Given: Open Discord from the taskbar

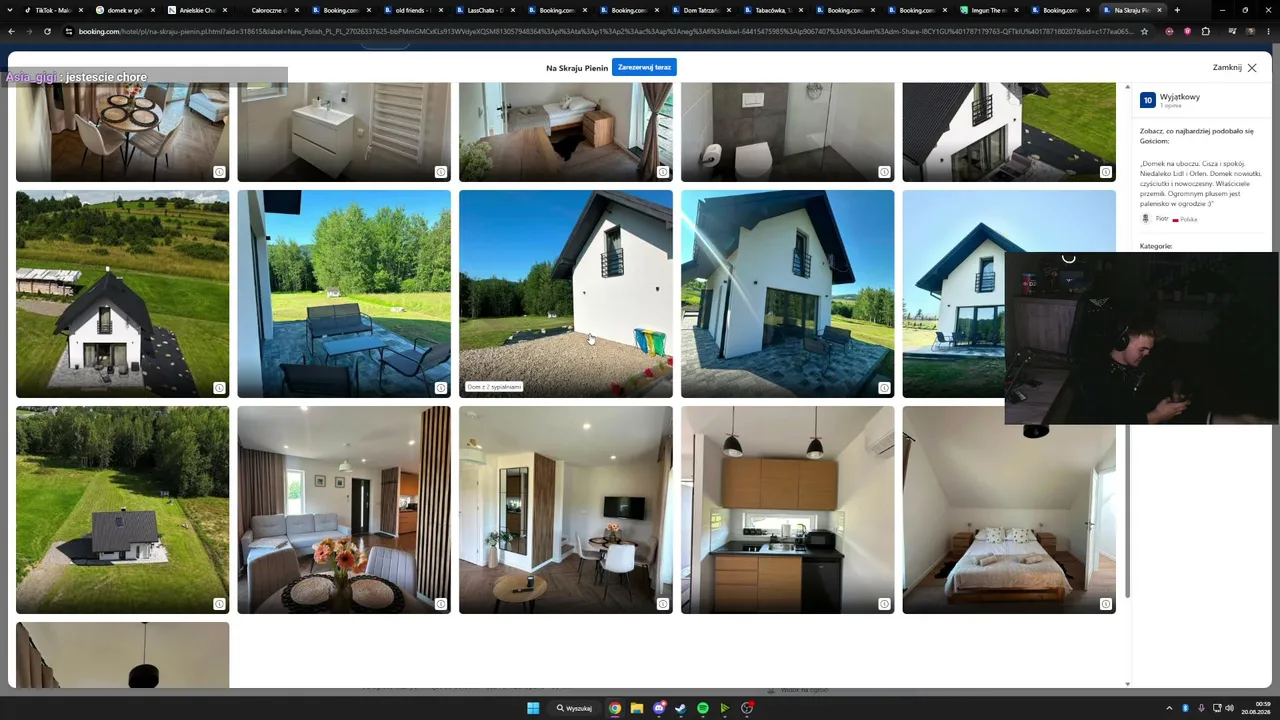Looking at the screenshot, I should pyautogui.click(x=659, y=708).
